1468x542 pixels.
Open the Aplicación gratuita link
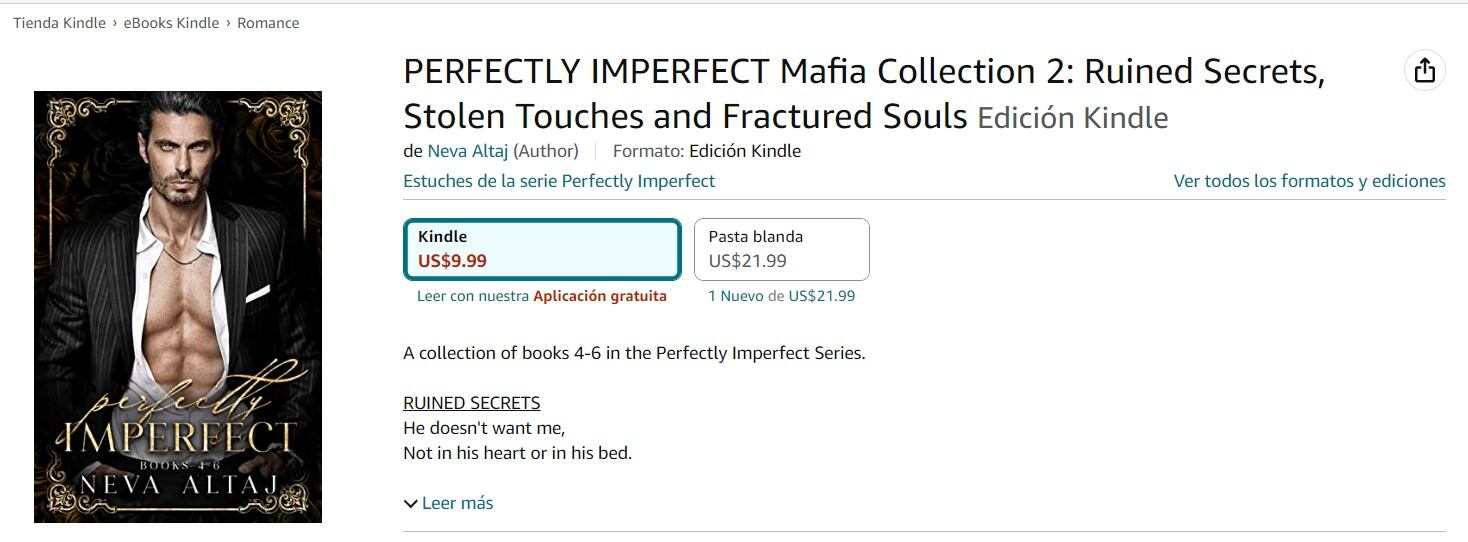pos(599,296)
